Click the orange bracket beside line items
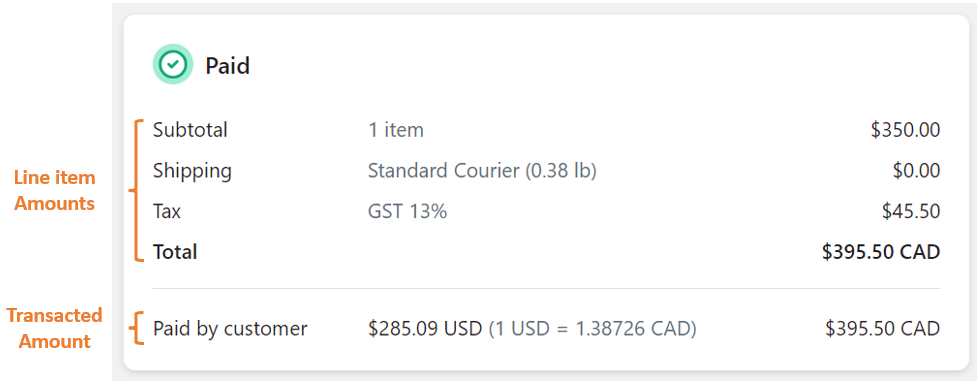 pos(136,191)
